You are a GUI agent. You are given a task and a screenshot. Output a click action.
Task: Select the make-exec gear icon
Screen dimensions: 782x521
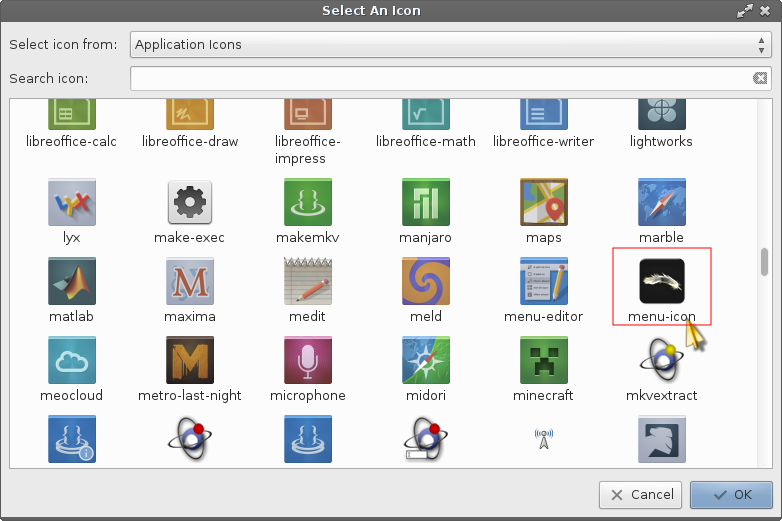(190, 202)
